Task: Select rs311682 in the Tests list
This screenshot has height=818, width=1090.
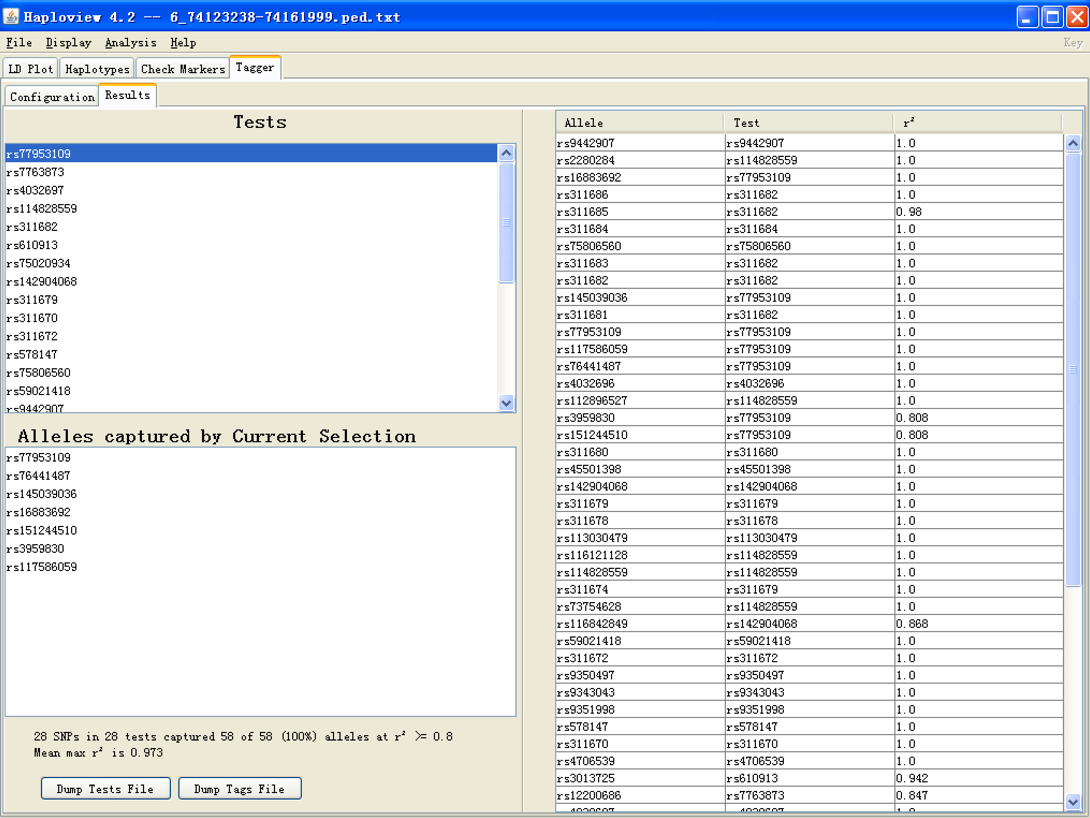Action: pyautogui.click(x=252, y=227)
